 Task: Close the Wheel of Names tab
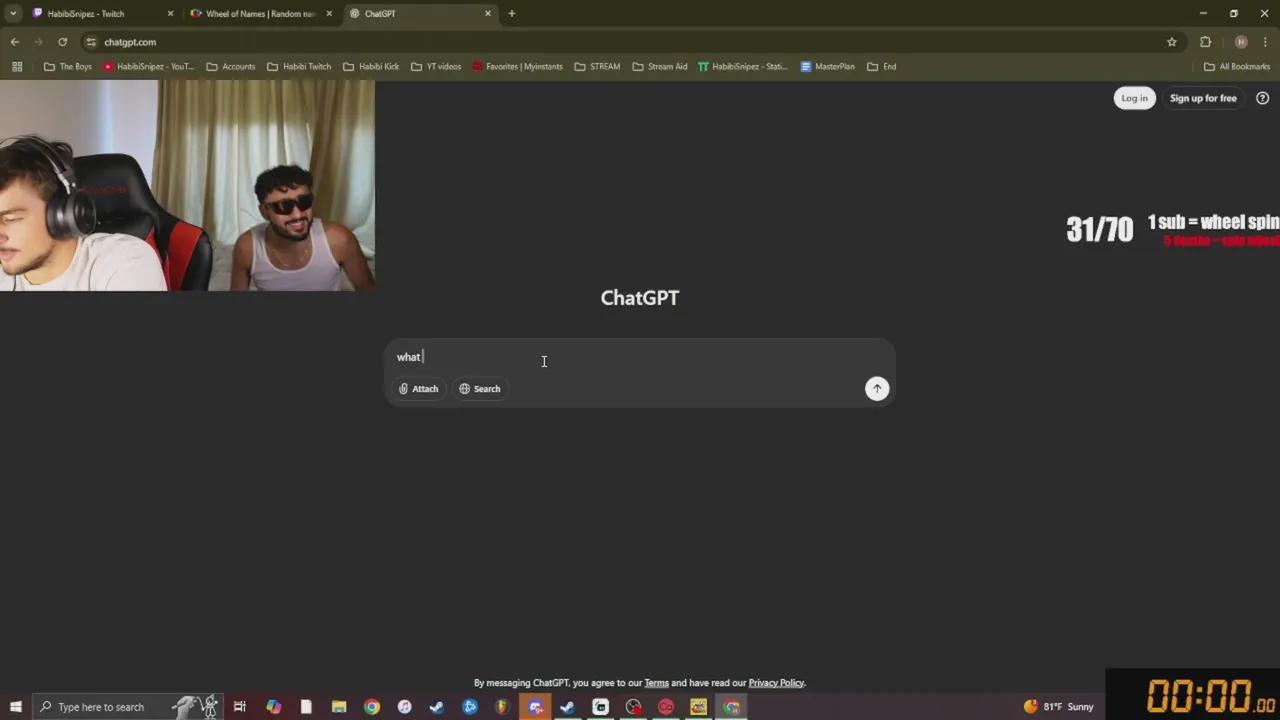click(x=329, y=14)
